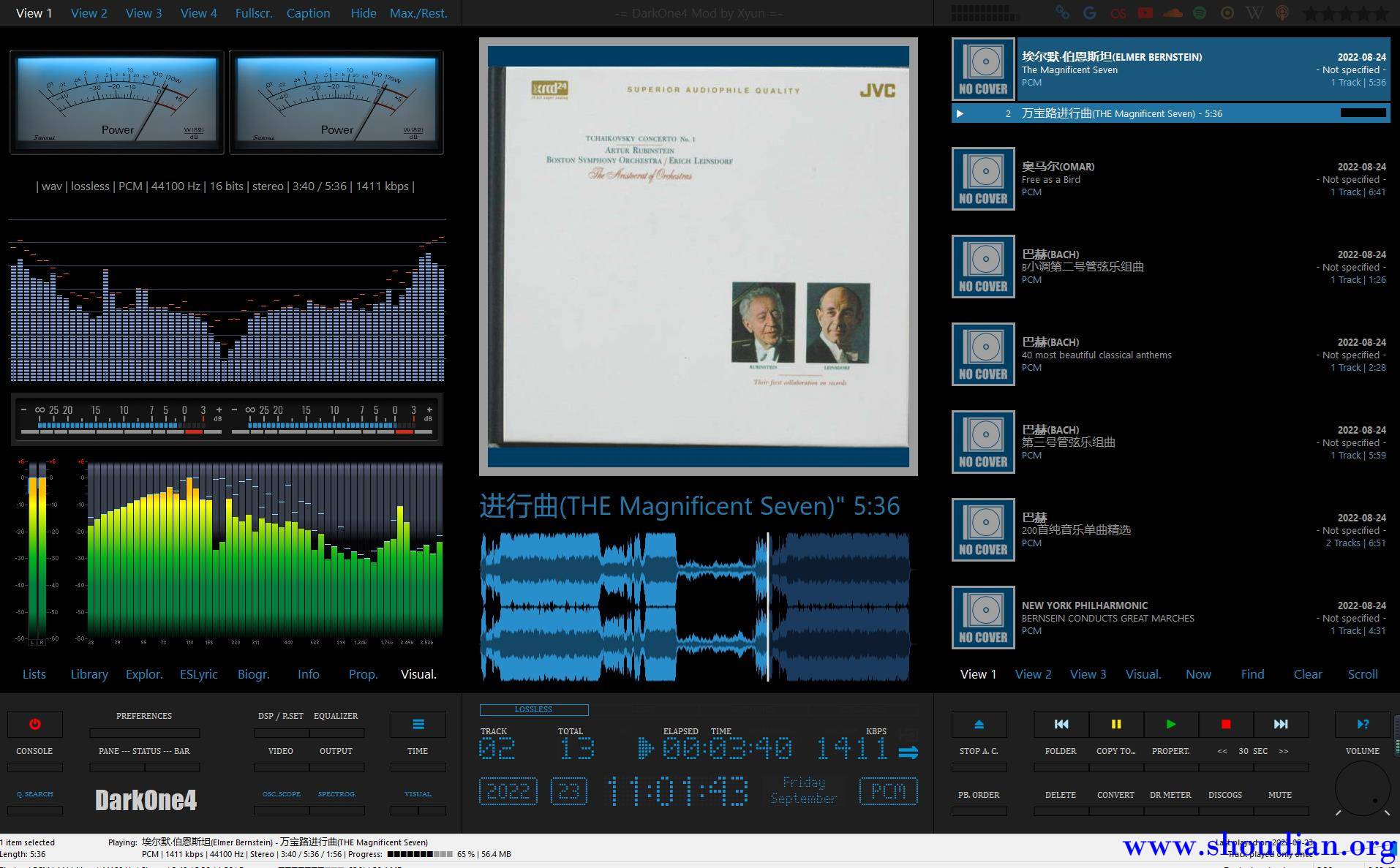Click the podcast icon in top bar
The height and width of the screenshot is (868, 1400).
[1282, 13]
